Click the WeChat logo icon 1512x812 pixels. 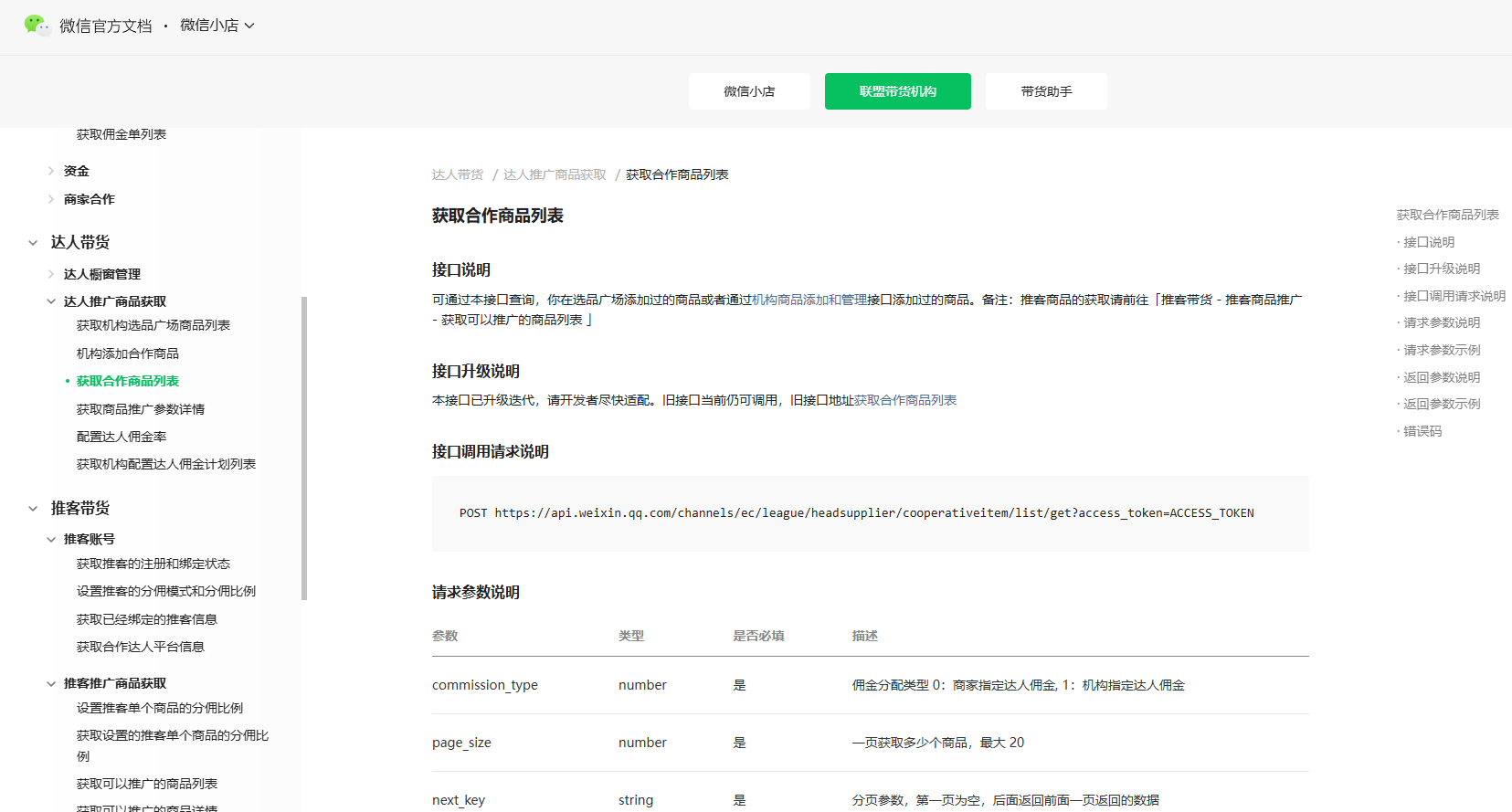click(x=37, y=26)
